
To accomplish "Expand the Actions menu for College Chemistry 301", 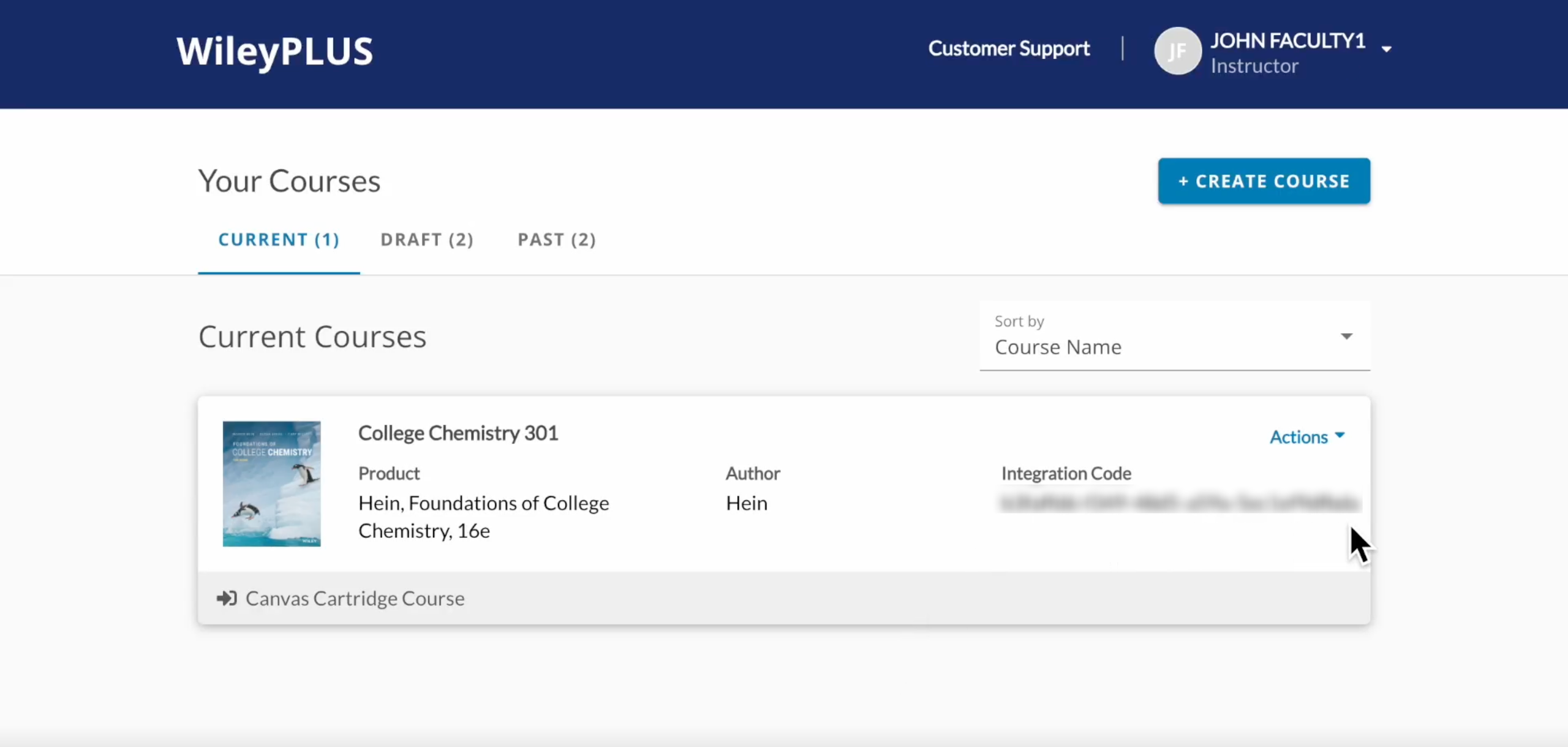I will pyautogui.click(x=1307, y=437).
